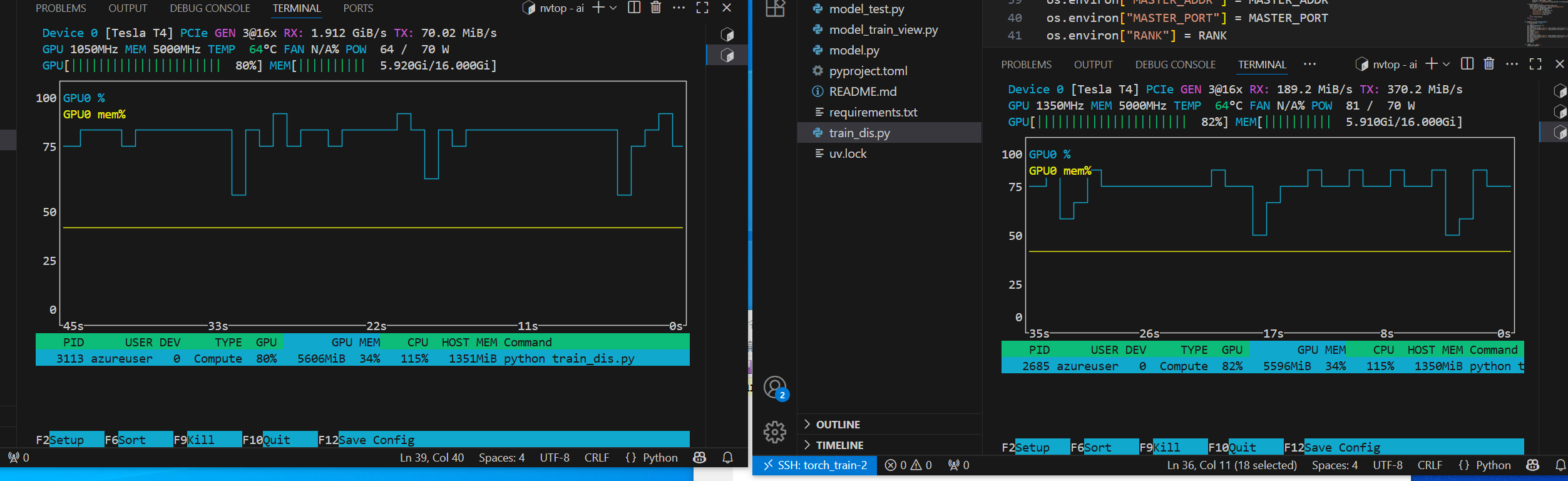Click errors and warnings count in status bar

coord(908,465)
